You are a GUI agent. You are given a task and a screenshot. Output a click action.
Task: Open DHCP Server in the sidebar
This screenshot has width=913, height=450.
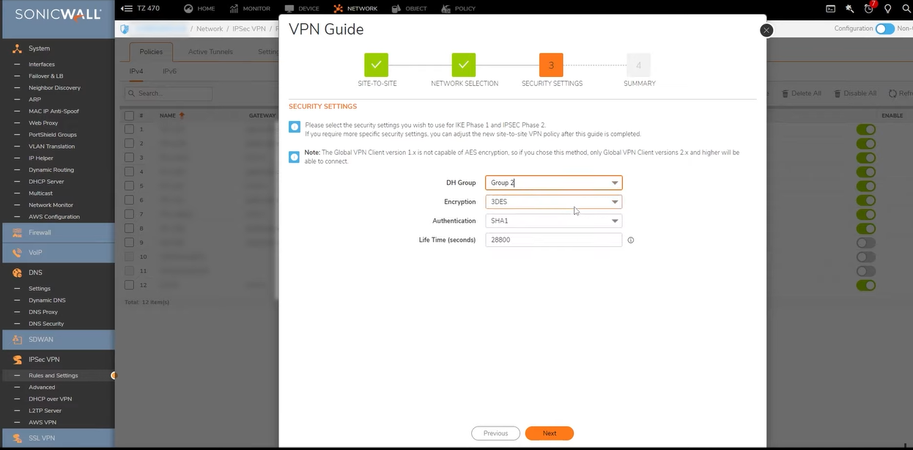[46, 182]
